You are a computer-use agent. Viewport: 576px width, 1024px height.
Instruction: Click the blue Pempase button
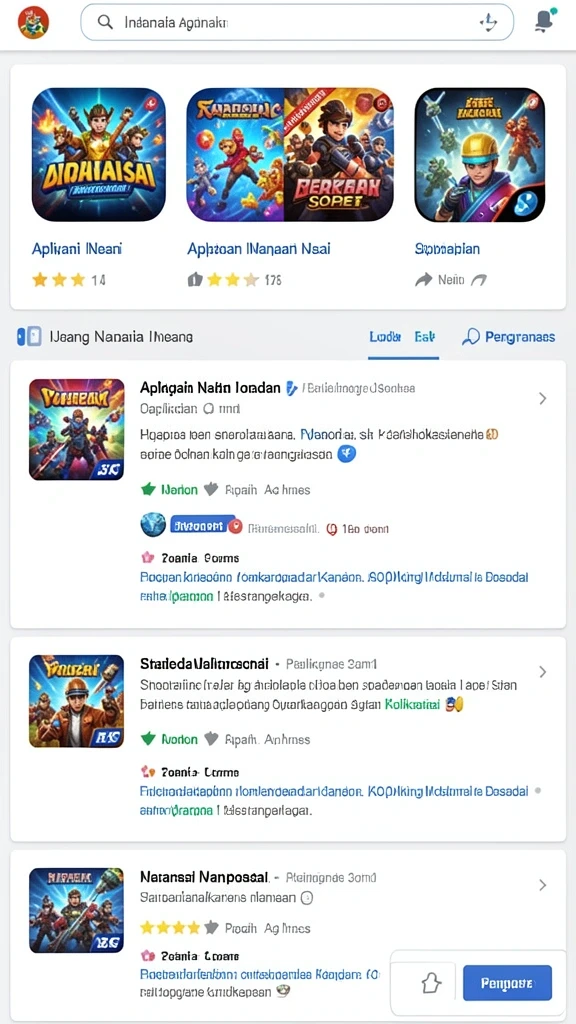507,983
